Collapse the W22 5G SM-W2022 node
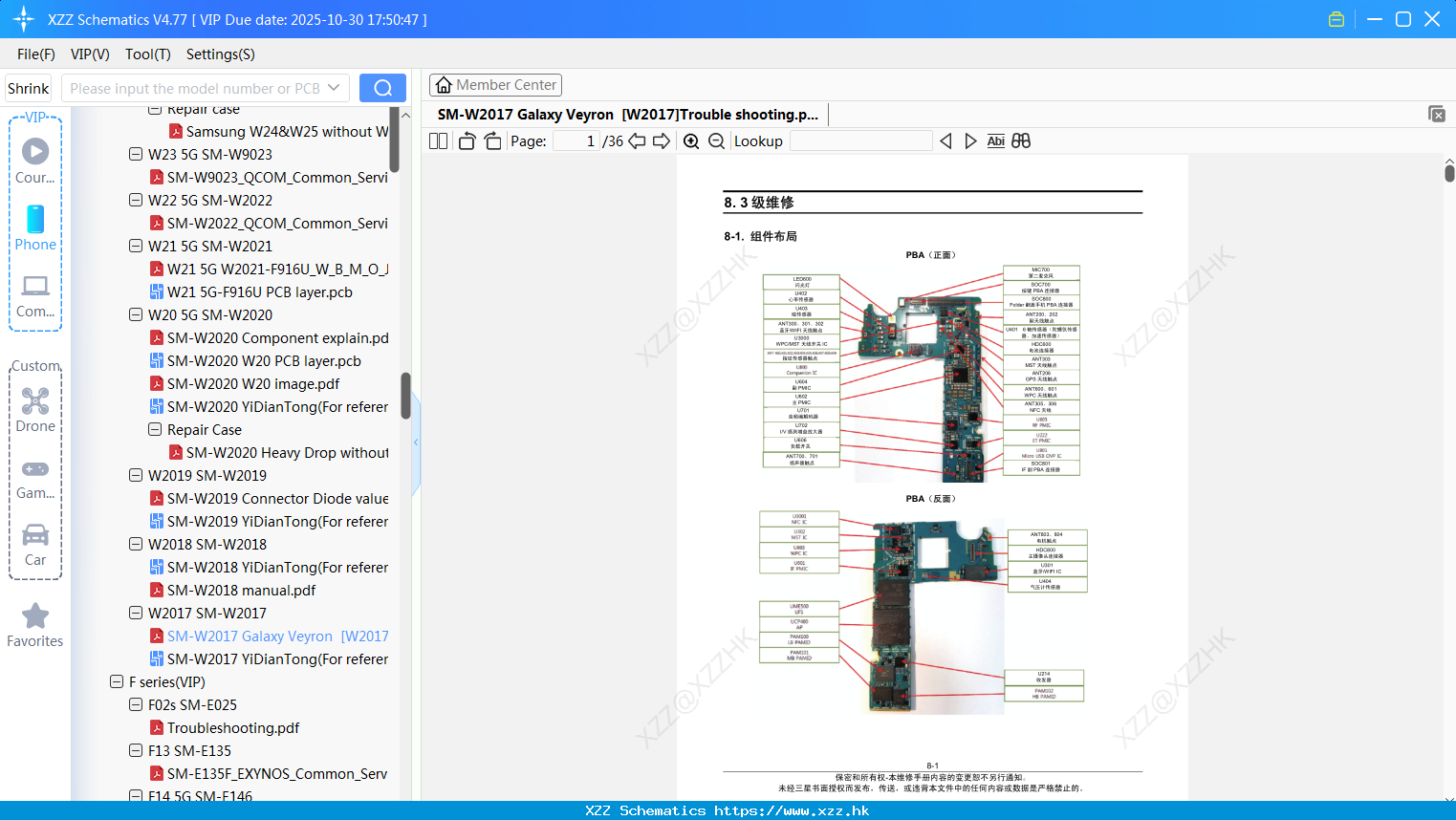 (136, 200)
